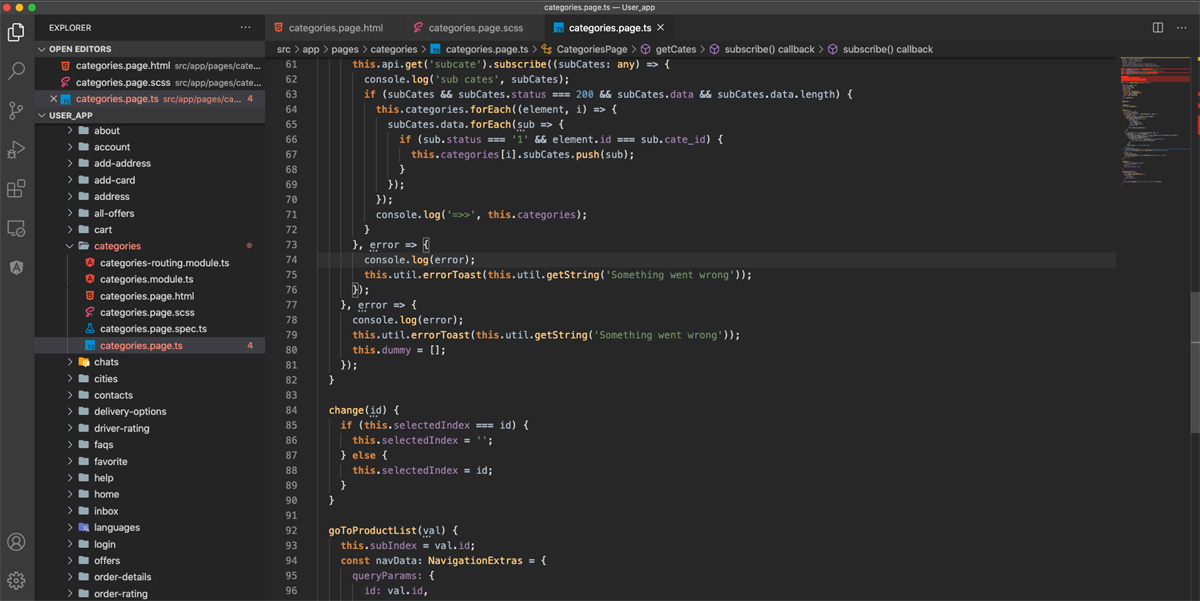This screenshot has width=1200, height=601.
Task: Open the Manage gear settings icon
Action: (x=16, y=580)
